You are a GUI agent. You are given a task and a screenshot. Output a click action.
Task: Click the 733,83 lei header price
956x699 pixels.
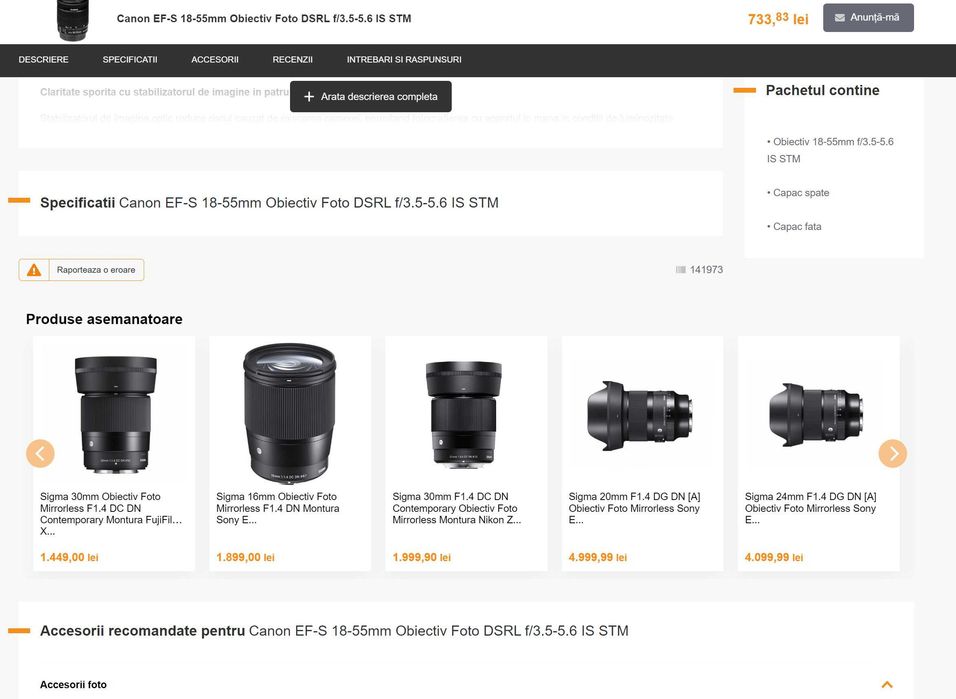tap(778, 19)
